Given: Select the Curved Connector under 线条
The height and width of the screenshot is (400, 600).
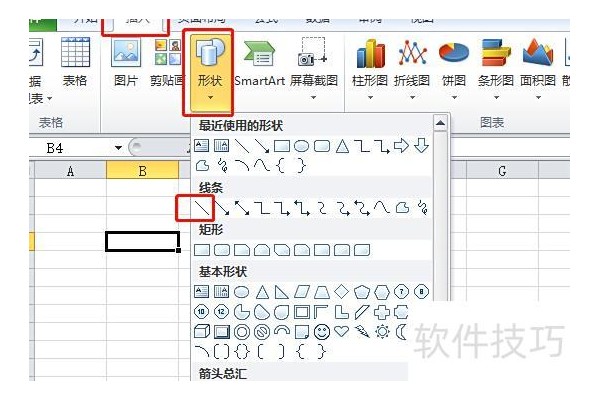Looking at the screenshot, I should pyautogui.click(x=322, y=208).
